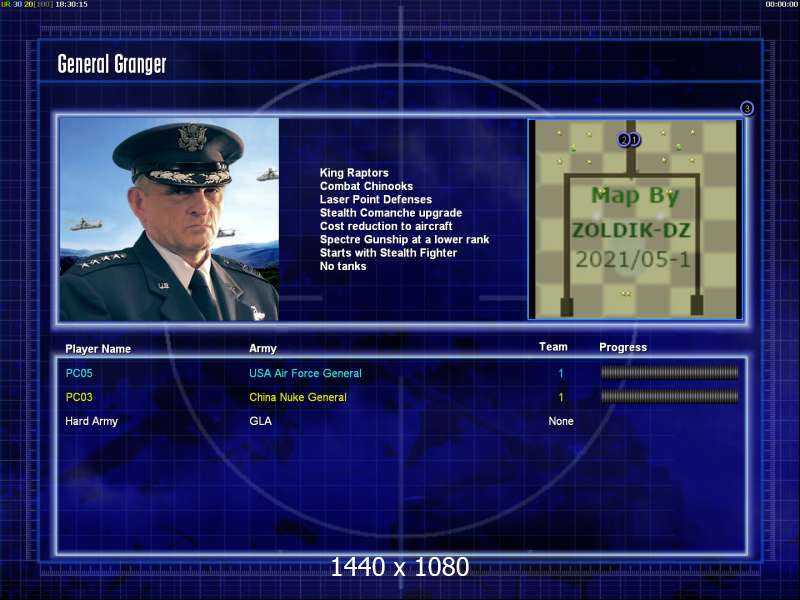Viewport: 800px width, 600px height.
Task: Click the GLA army entry
Action: click(x=260, y=421)
